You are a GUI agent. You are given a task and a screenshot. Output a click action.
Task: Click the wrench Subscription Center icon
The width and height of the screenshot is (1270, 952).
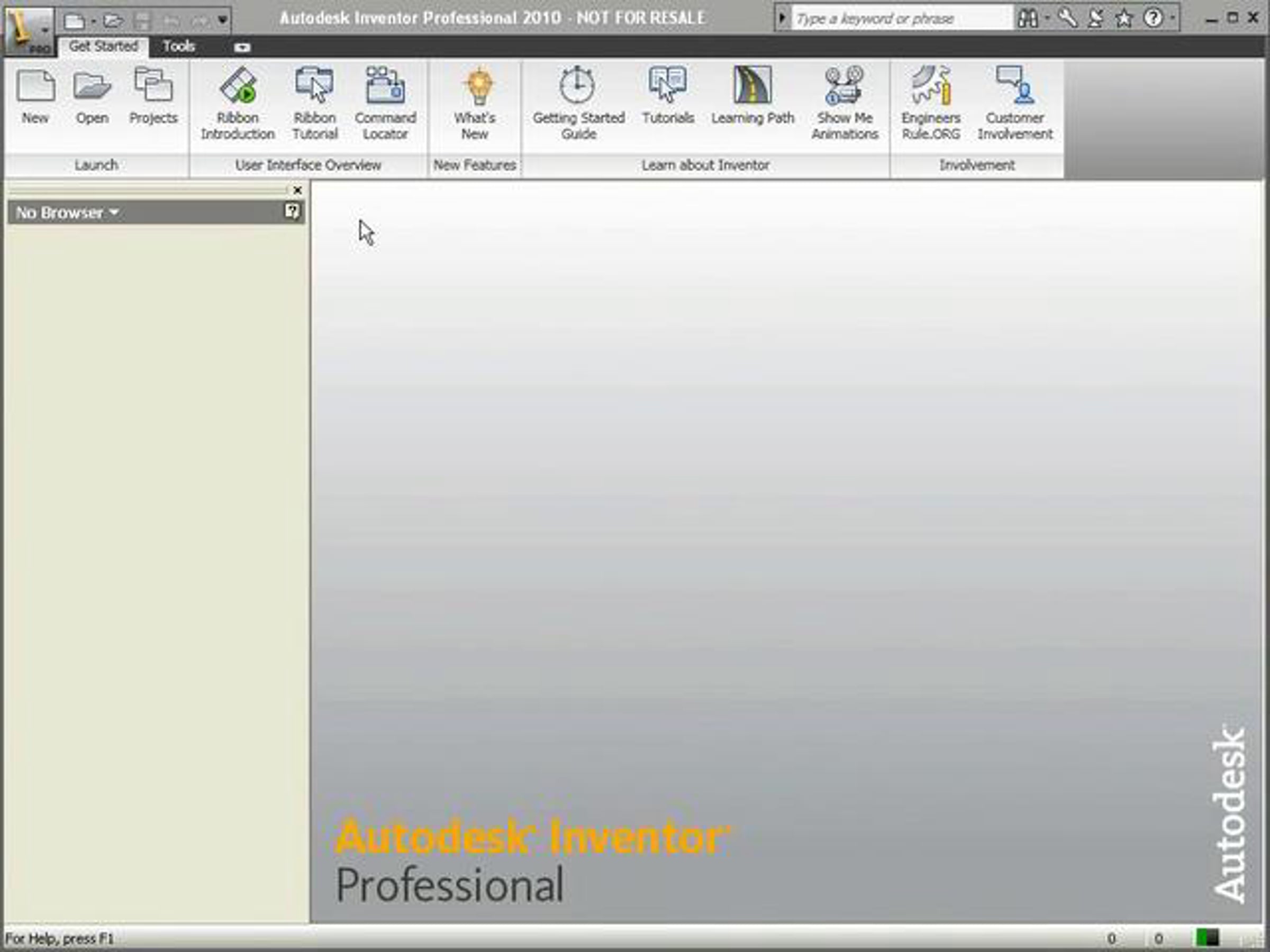coord(1067,19)
